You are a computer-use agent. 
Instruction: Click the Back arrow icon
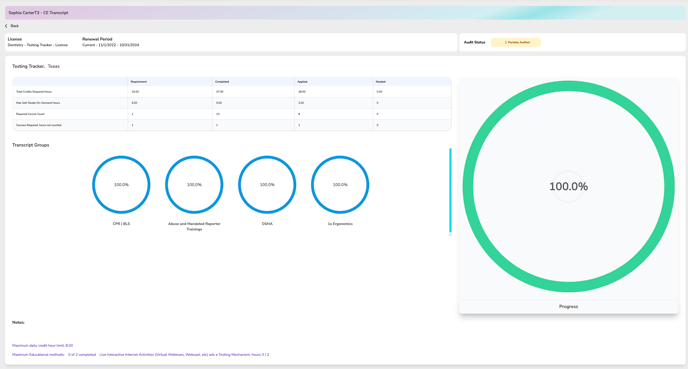click(6, 26)
